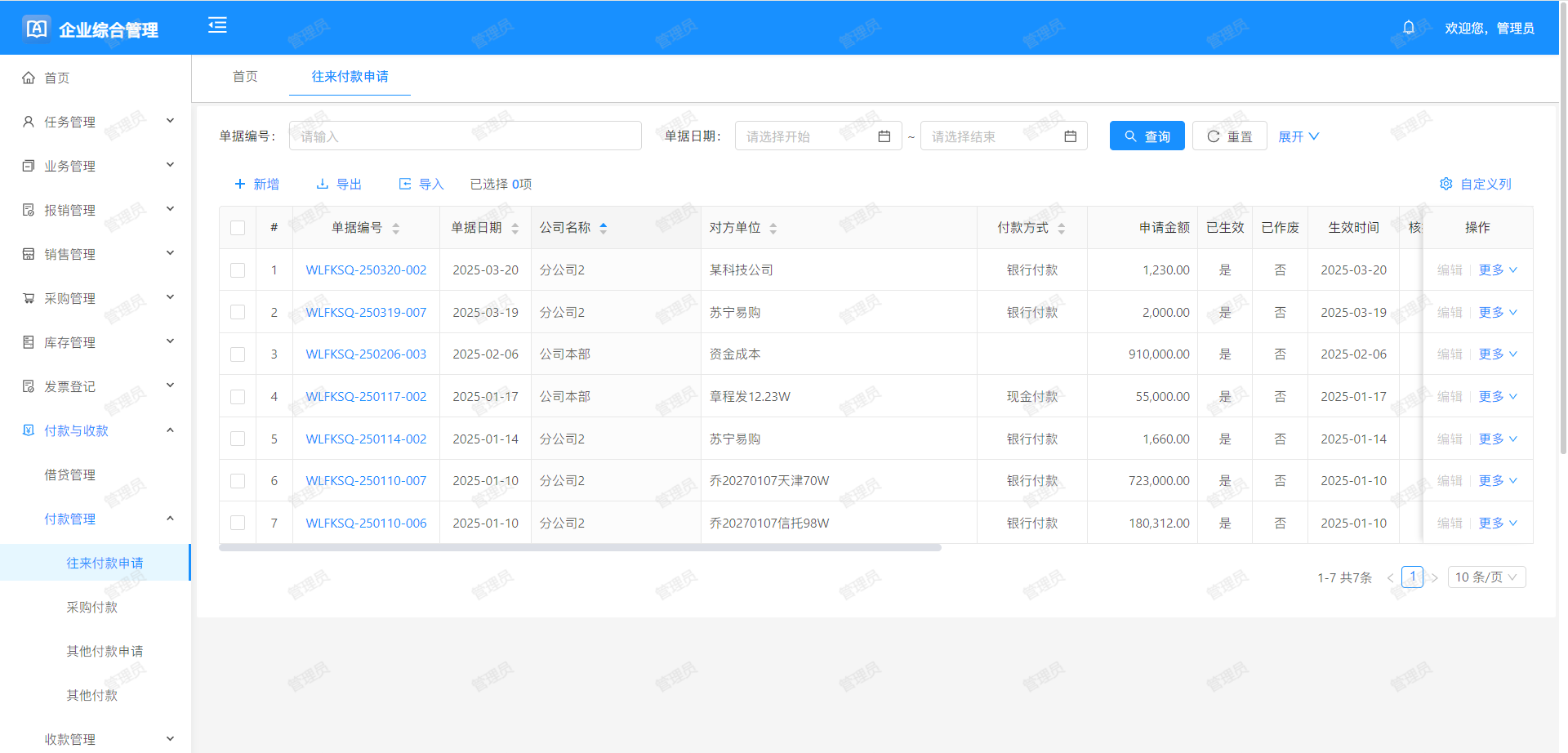Check the row for WLFKSQ-250320-002
The image size is (1568, 753).
click(238, 270)
